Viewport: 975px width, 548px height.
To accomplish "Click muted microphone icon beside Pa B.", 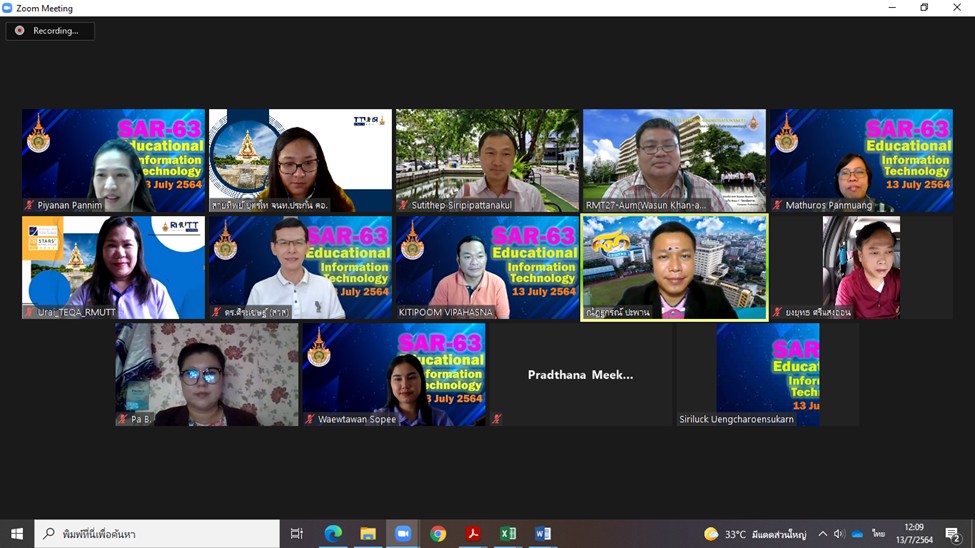I will tap(123, 419).
